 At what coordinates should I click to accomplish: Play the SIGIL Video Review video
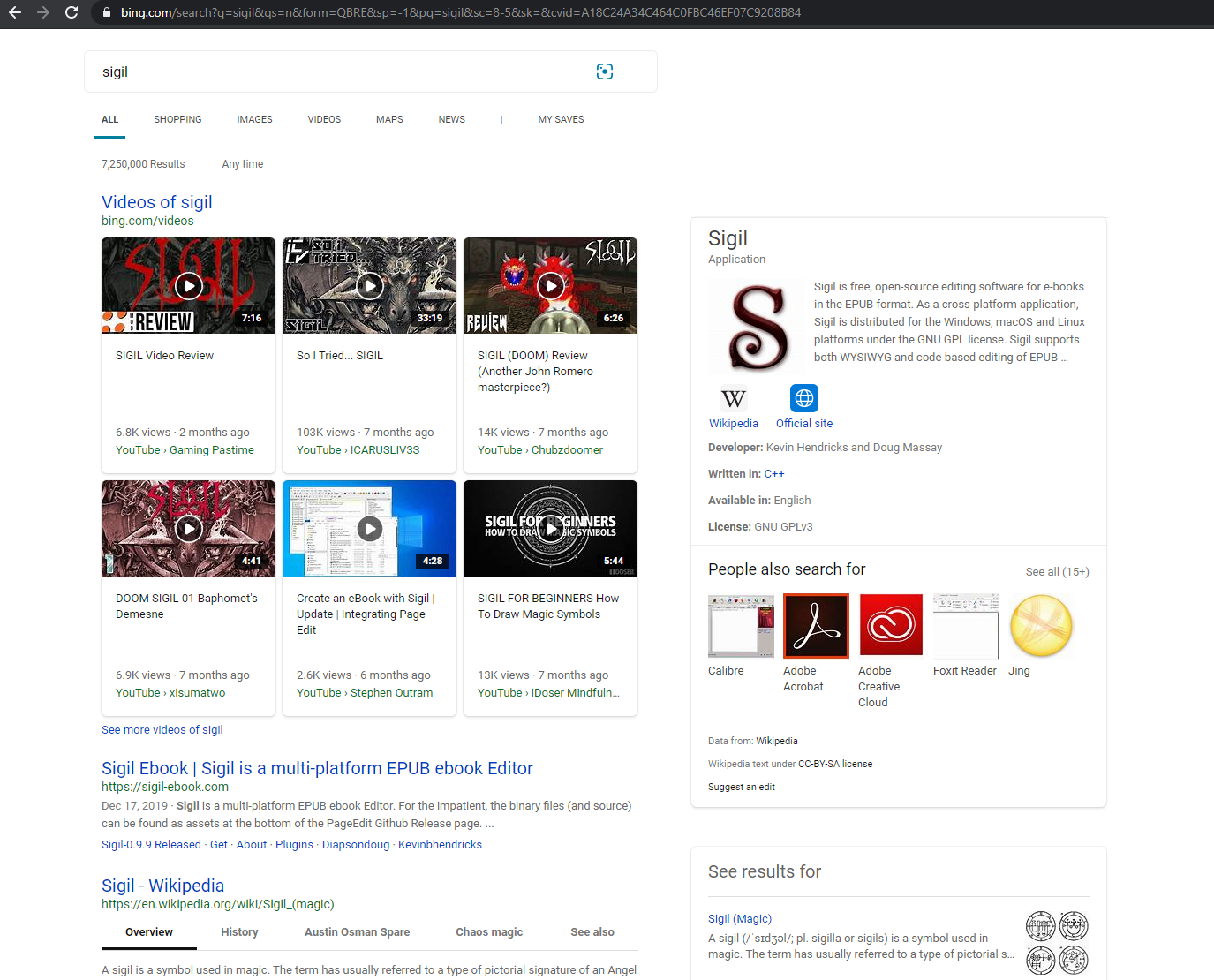coord(189,285)
